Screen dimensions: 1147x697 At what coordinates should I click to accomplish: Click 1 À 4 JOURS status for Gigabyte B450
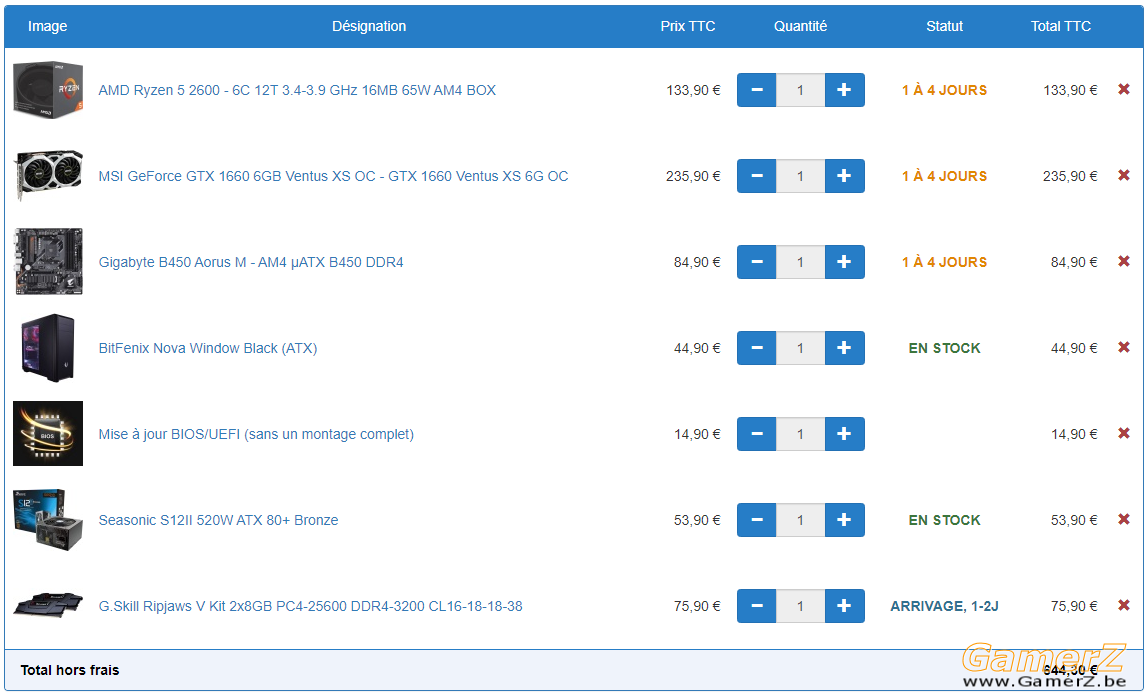[944, 262]
